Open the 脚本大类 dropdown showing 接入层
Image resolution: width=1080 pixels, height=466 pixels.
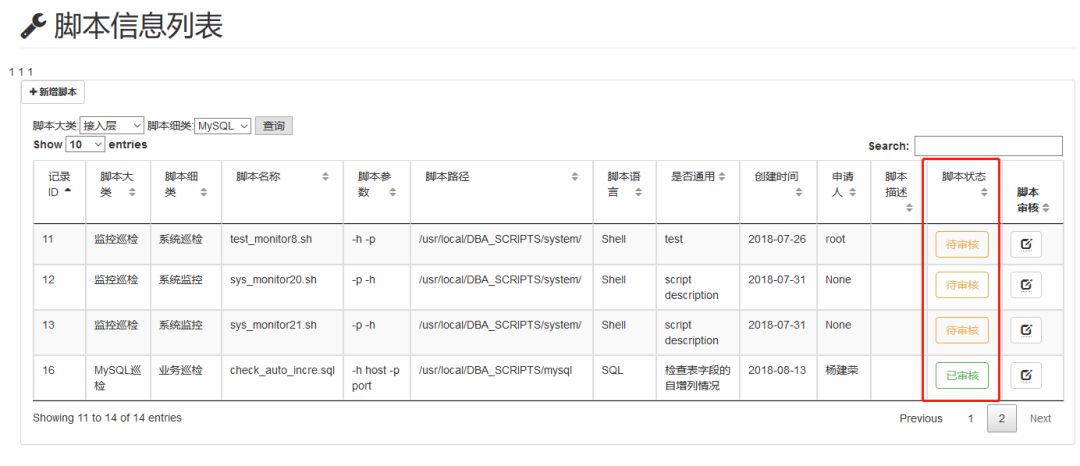click(x=112, y=126)
